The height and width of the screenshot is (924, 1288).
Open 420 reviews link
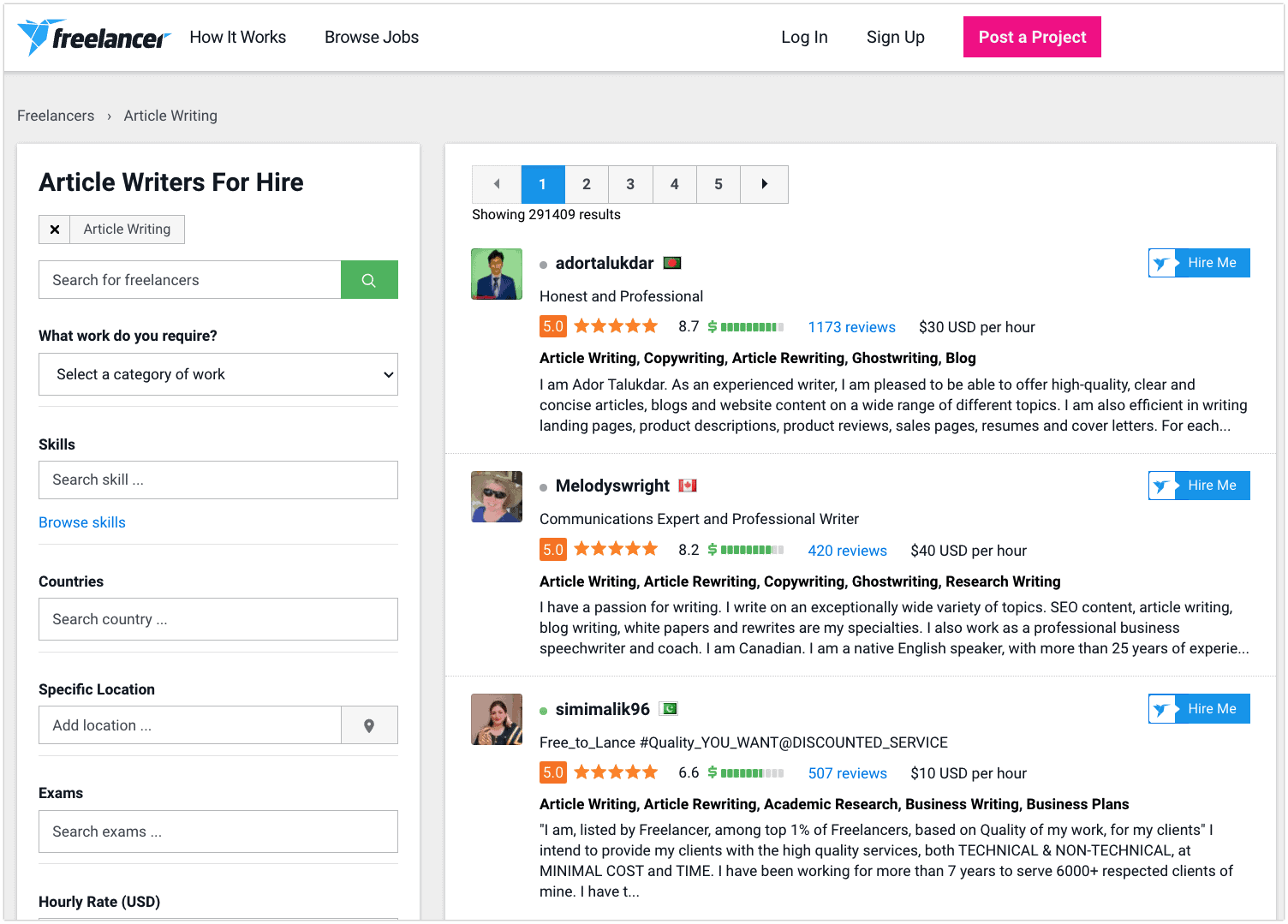[848, 551]
